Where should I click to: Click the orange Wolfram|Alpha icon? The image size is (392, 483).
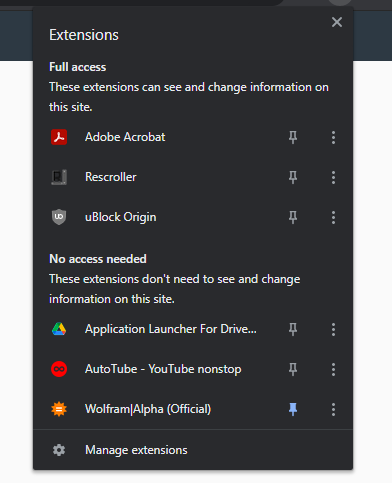pyautogui.click(x=59, y=409)
